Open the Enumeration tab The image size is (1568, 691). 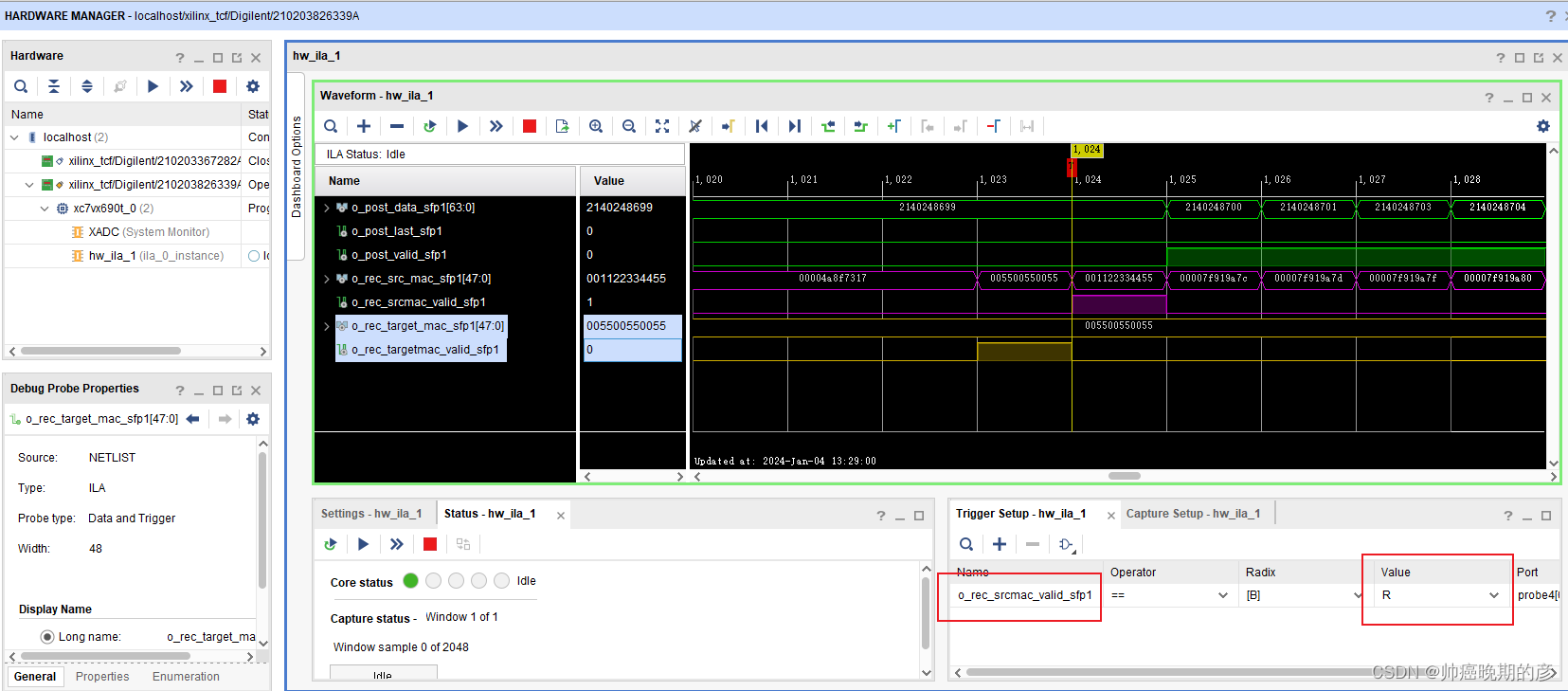[x=186, y=677]
